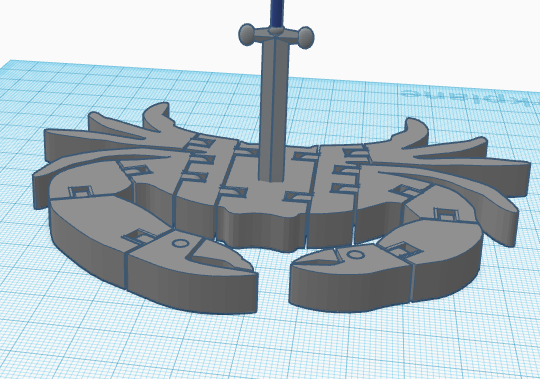Click the left round end of the sword crossguard
This screenshot has width=540, height=379.
click(x=247, y=35)
